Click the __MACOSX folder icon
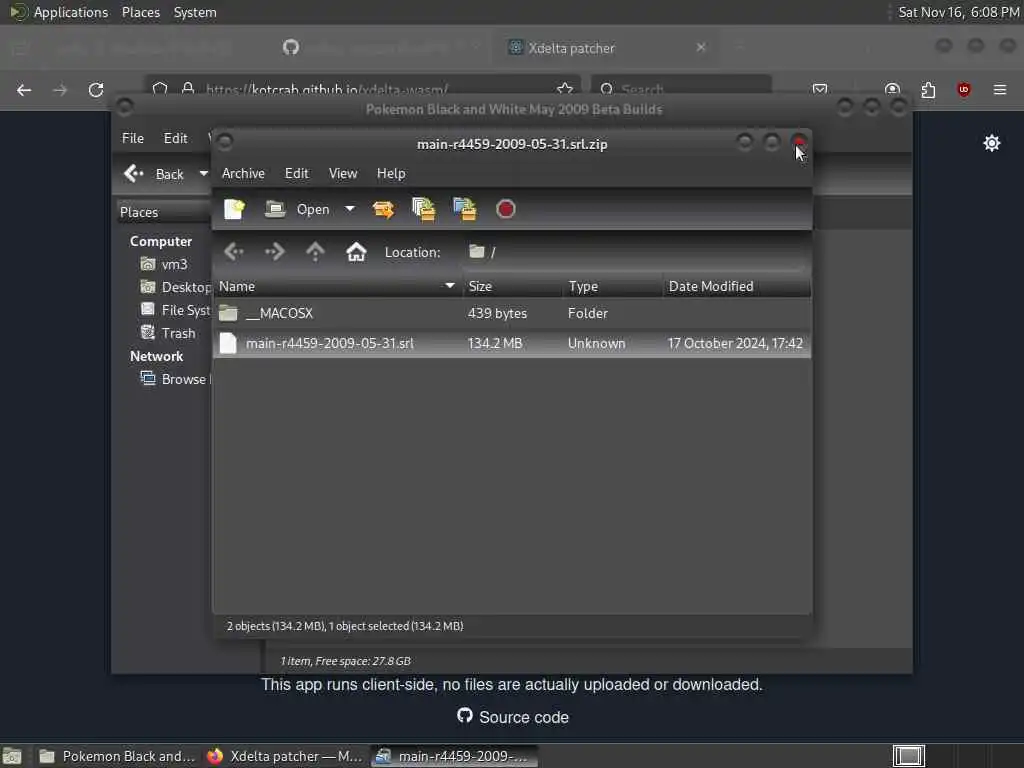 [x=228, y=313]
